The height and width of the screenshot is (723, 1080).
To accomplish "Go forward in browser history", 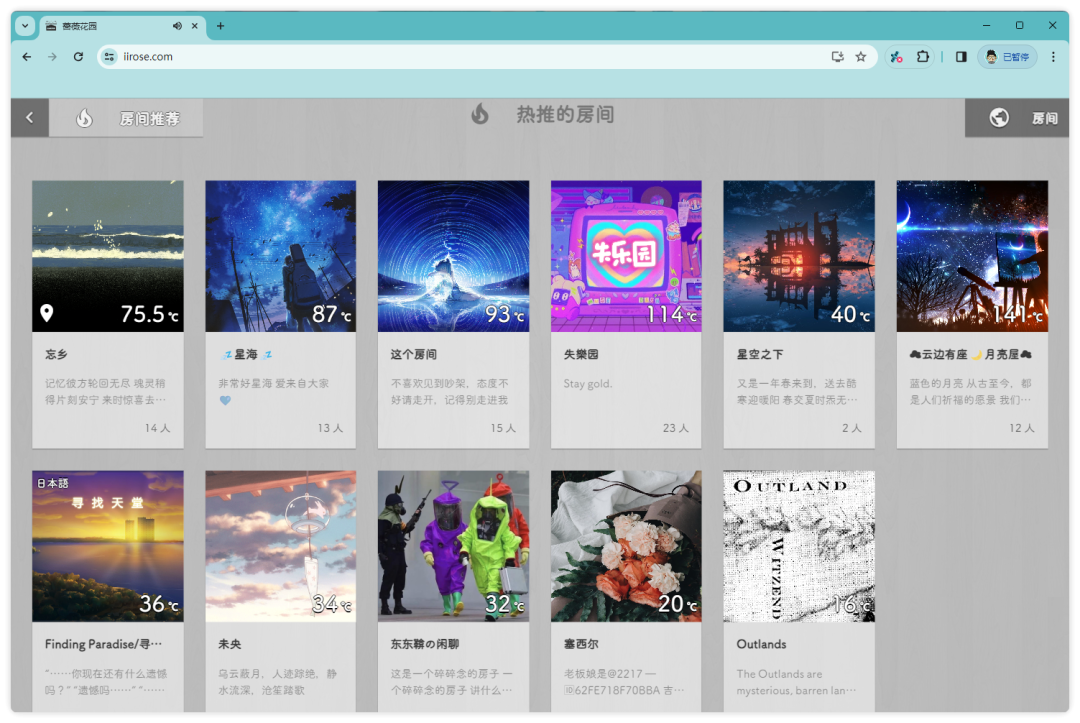I will click(52, 56).
